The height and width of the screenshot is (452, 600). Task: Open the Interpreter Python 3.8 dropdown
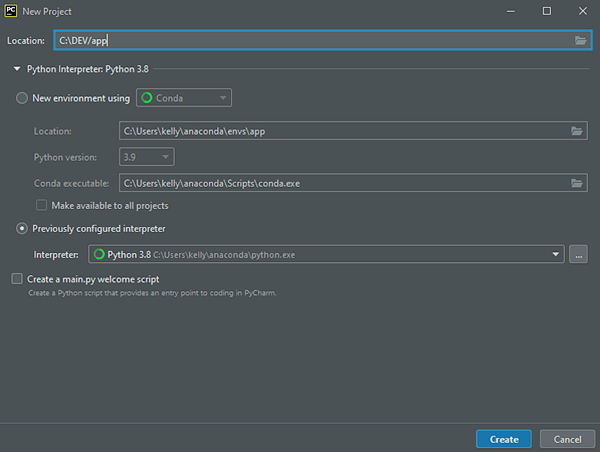click(x=326, y=254)
